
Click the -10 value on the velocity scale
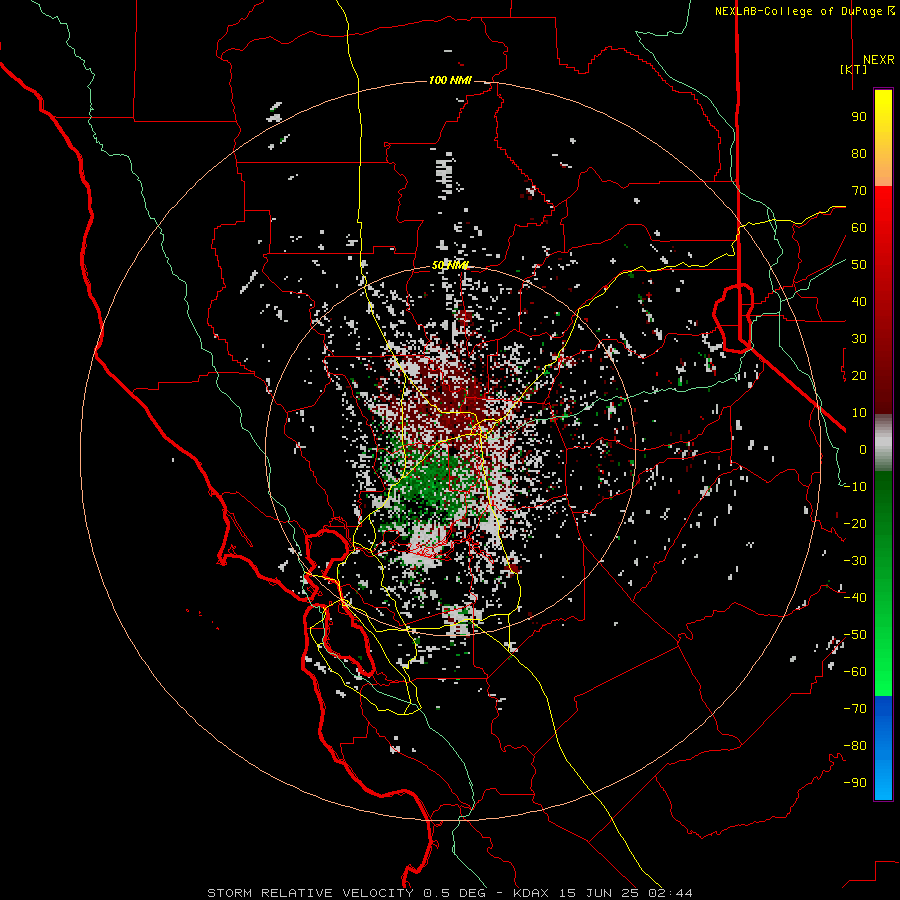click(855, 487)
